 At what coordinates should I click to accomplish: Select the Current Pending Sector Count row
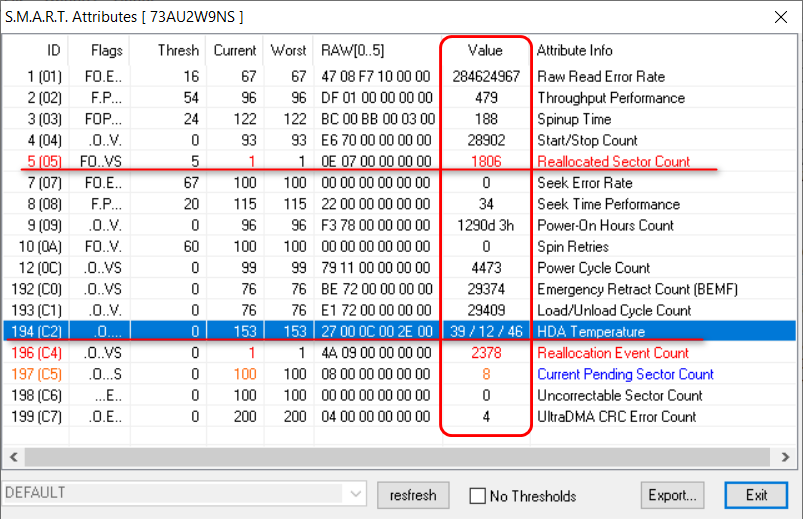coord(625,374)
